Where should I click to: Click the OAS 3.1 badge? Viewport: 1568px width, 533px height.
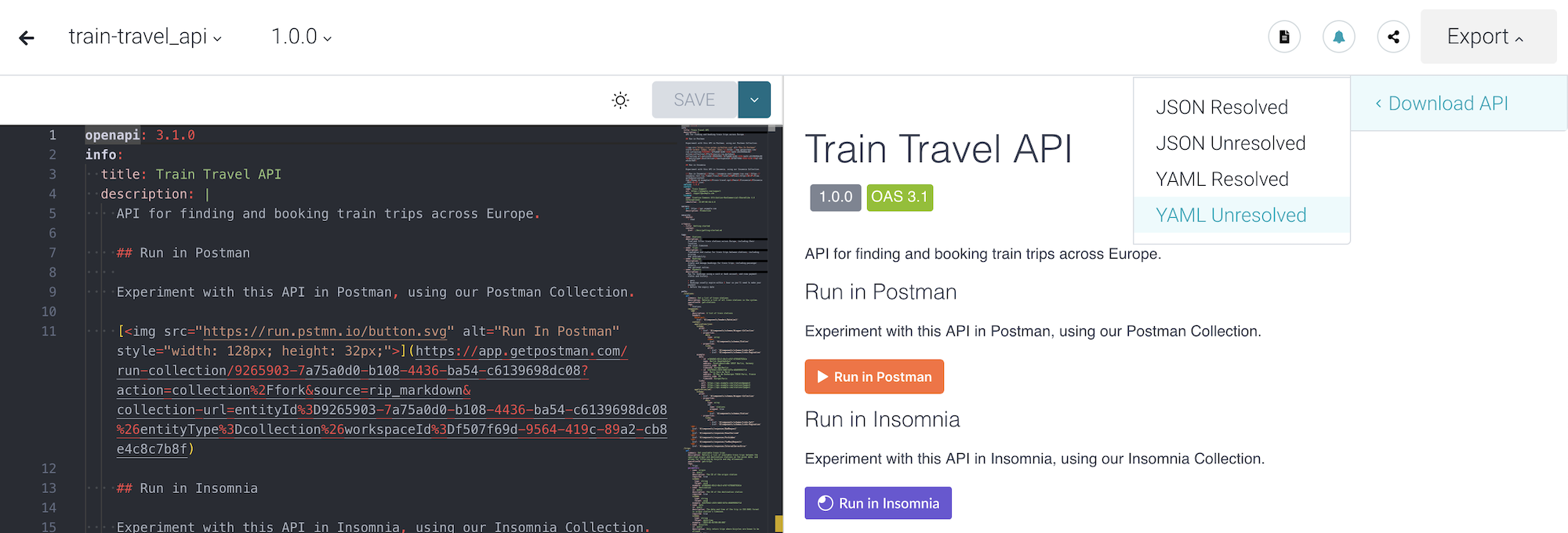pos(899,197)
